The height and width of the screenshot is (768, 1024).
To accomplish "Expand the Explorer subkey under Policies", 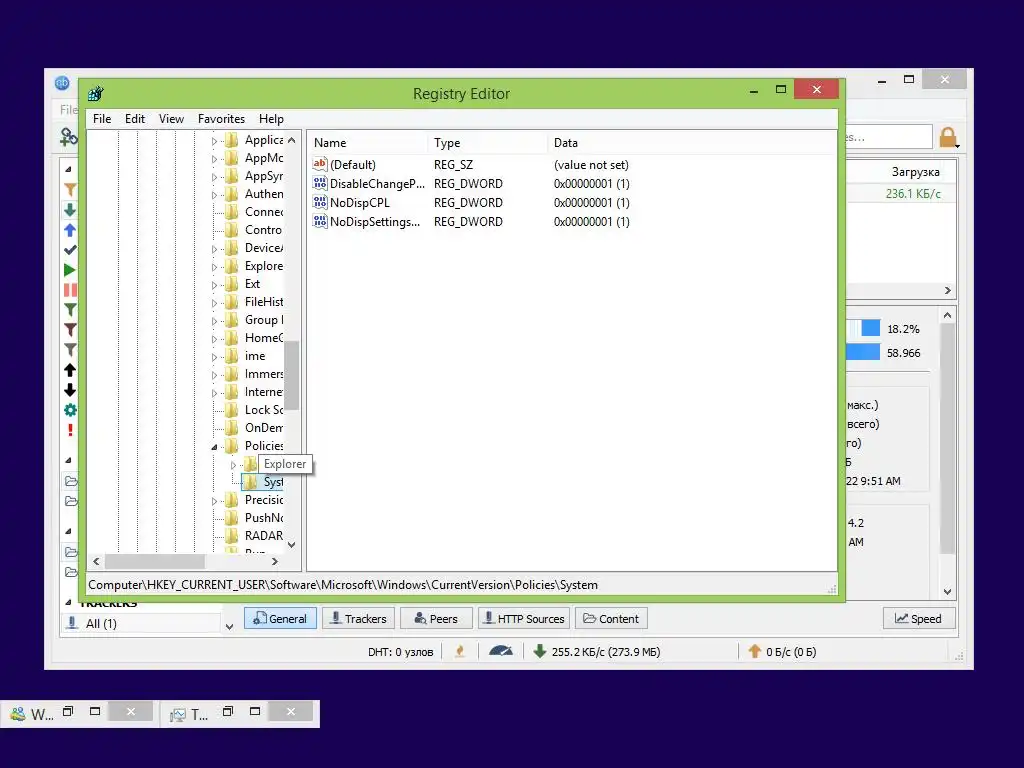I will coord(233,465).
